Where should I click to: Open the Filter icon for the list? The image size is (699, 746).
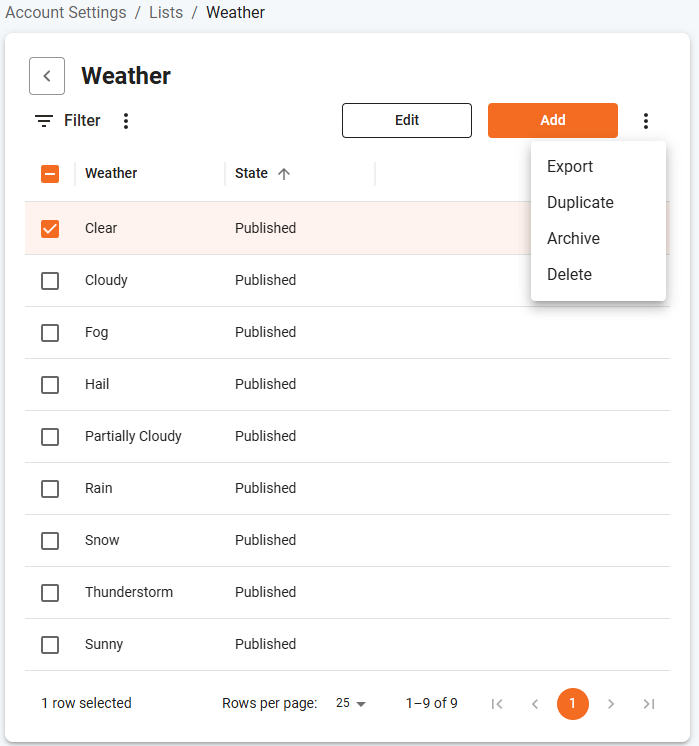[44, 121]
